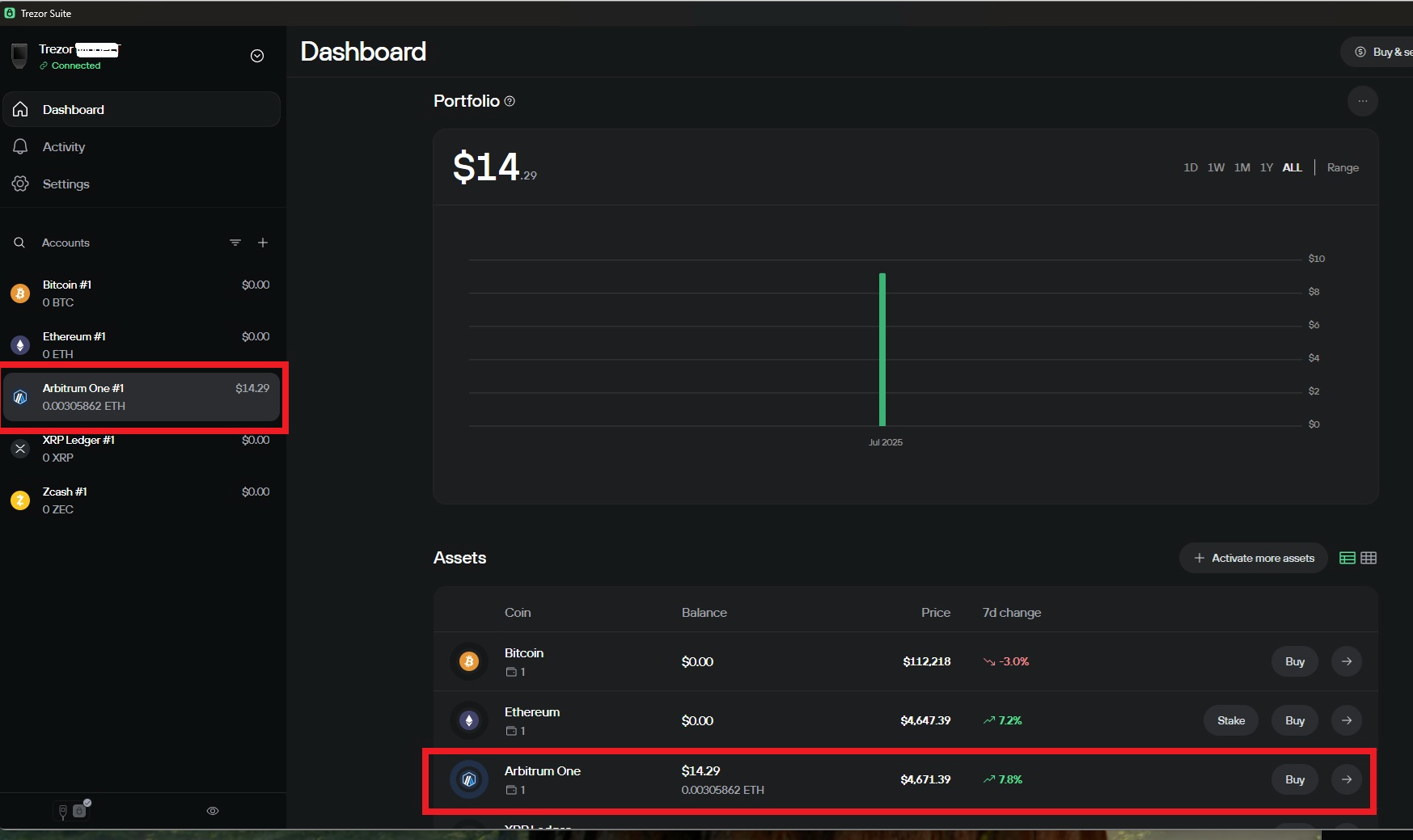Screen dimensions: 1413x840
Task: Add a new account with plus icon
Action: click(x=263, y=243)
